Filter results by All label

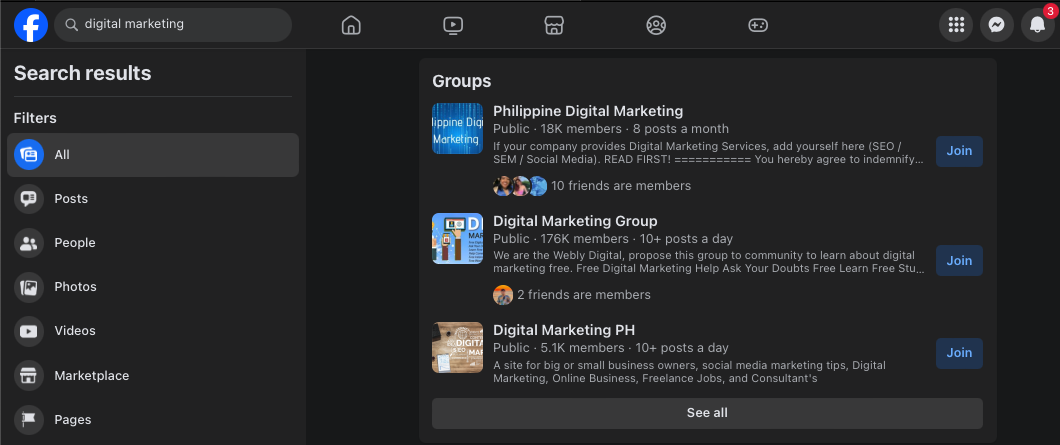point(62,155)
